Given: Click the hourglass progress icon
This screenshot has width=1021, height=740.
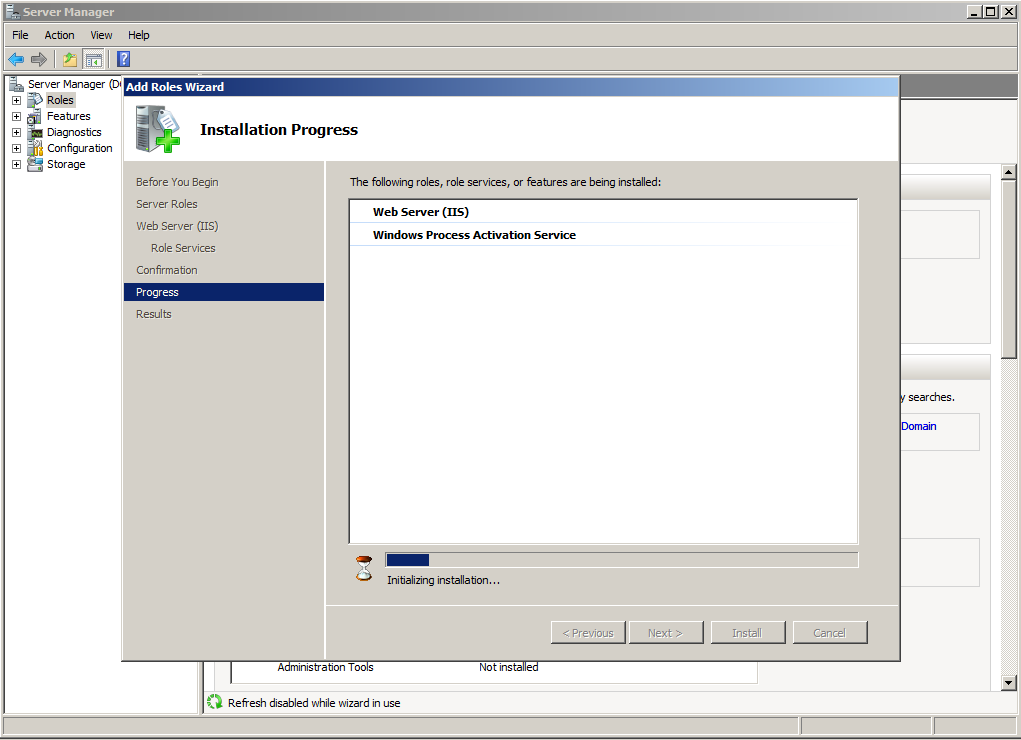Looking at the screenshot, I should pyautogui.click(x=364, y=568).
